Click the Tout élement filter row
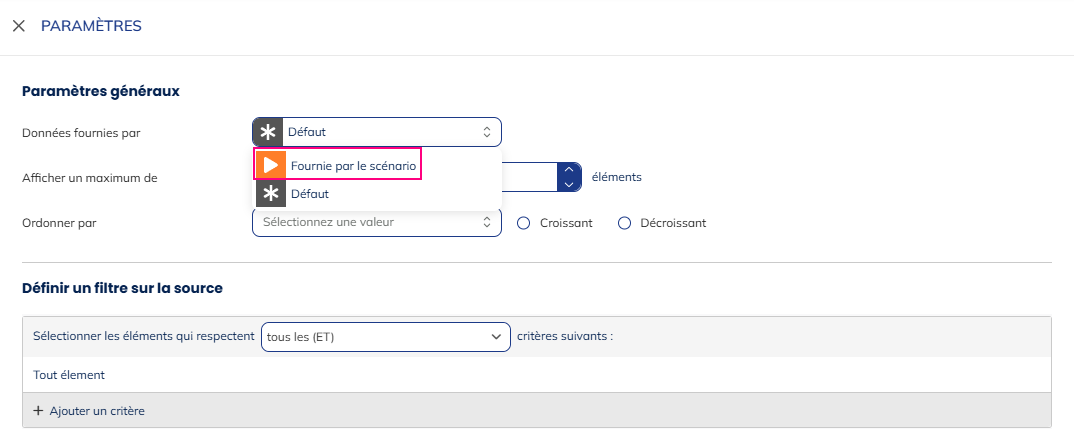 click(x=69, y=375)
